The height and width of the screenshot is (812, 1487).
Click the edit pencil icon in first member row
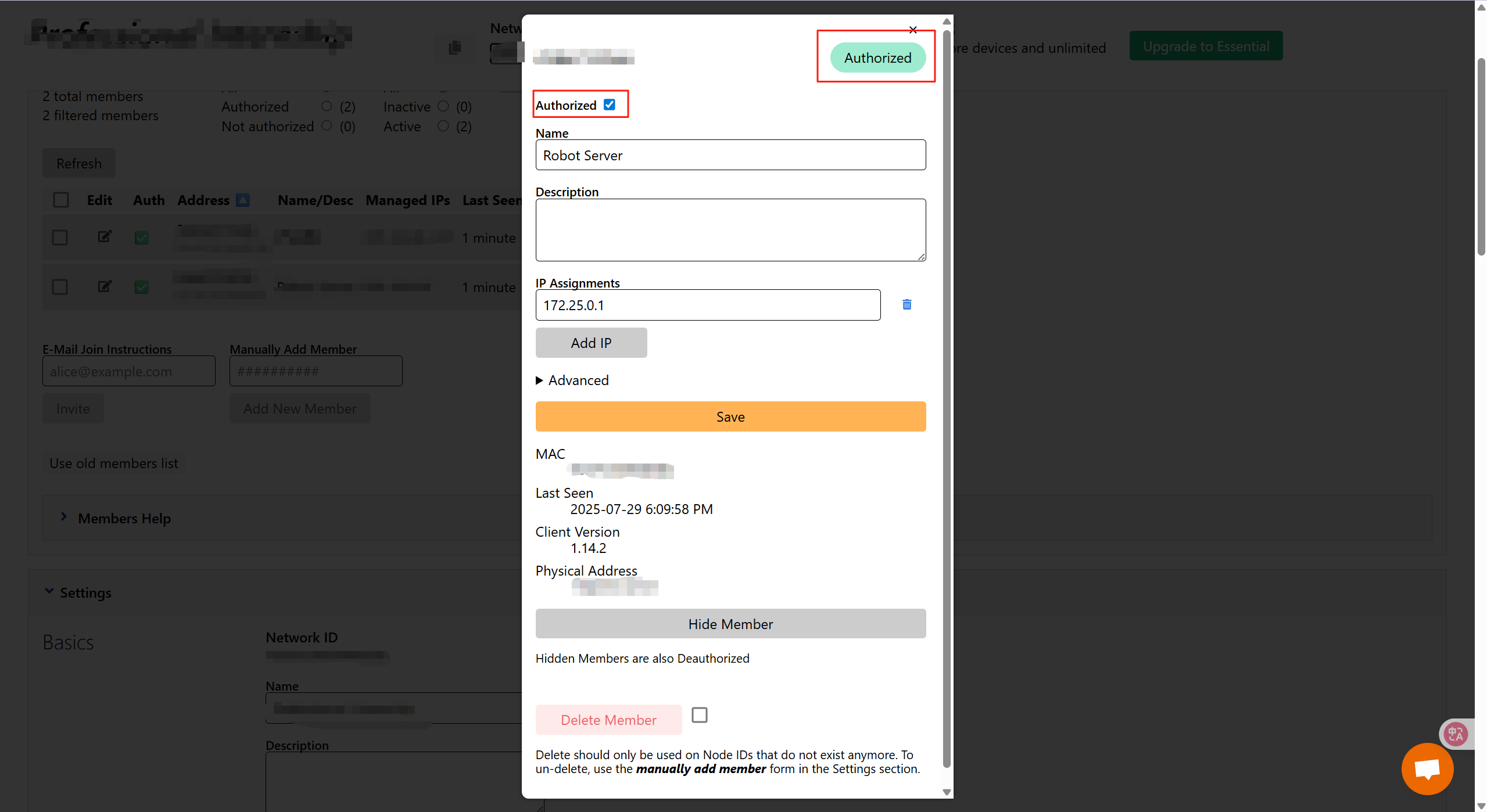pos(105,236)
